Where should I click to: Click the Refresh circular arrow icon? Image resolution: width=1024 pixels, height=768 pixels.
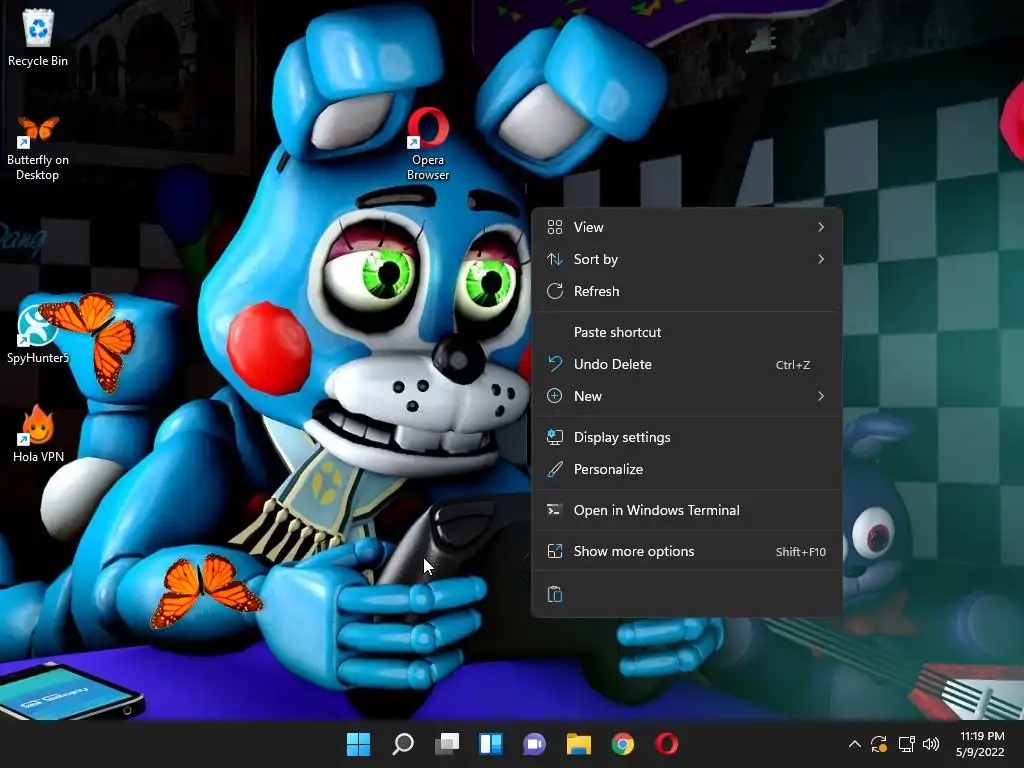tap(554, 291)
